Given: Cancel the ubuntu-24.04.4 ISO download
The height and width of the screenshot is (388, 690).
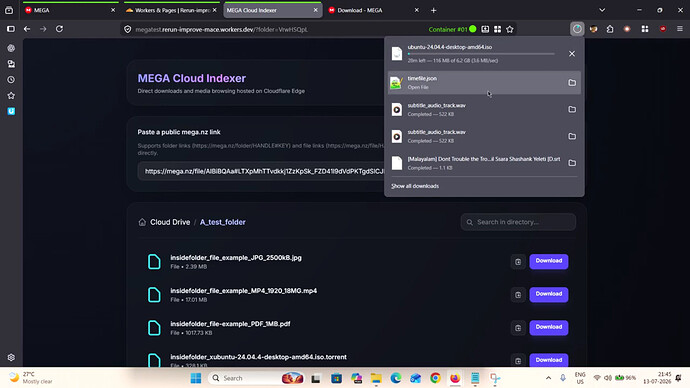Looking at the screenshot, I should point(572,54).
